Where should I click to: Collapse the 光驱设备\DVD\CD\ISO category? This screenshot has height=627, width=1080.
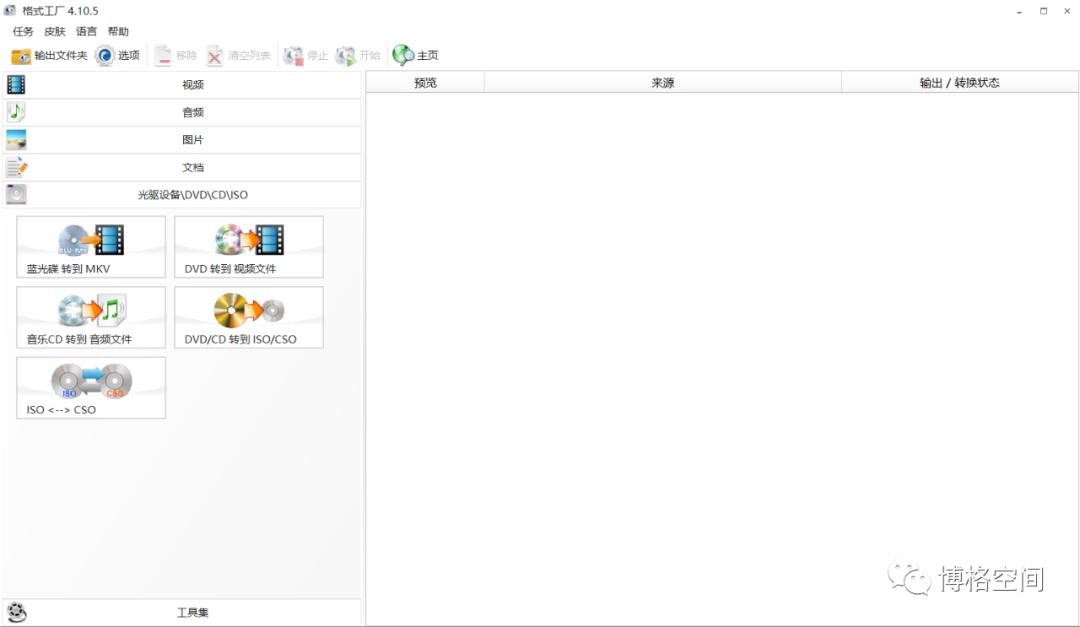(x=182, y=195)
